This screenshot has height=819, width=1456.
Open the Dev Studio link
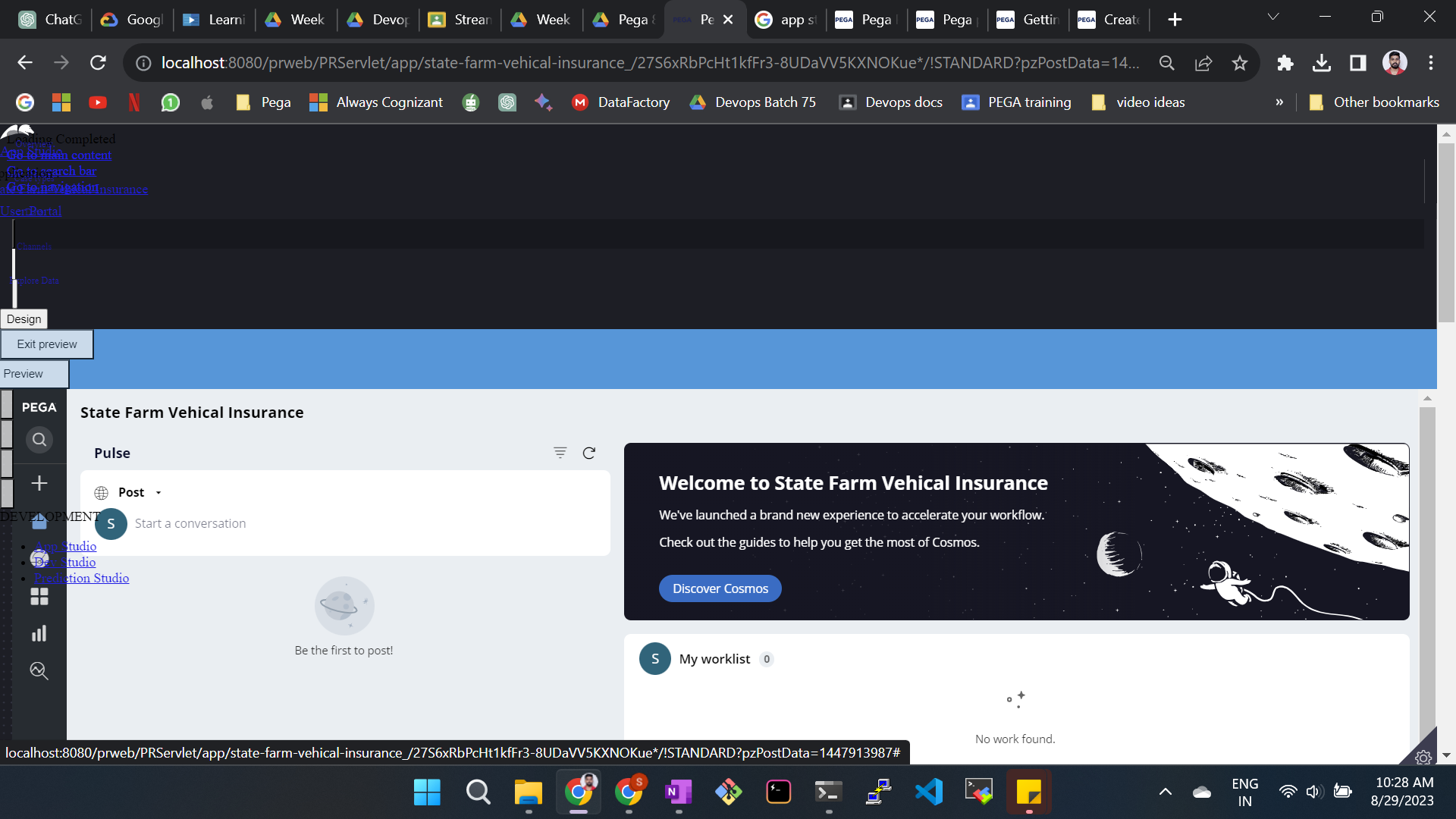click(65, 562)
